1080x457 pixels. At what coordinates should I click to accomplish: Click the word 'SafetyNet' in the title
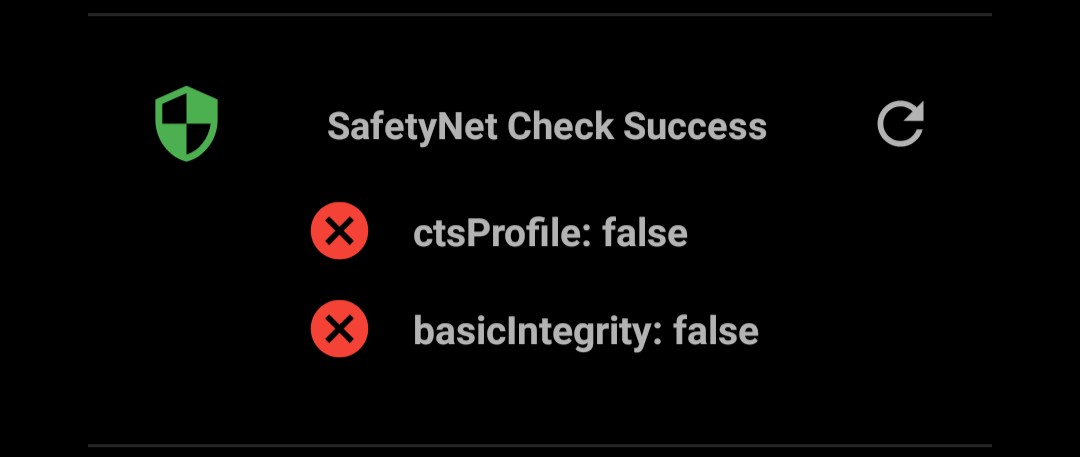(x=413, y=127)
